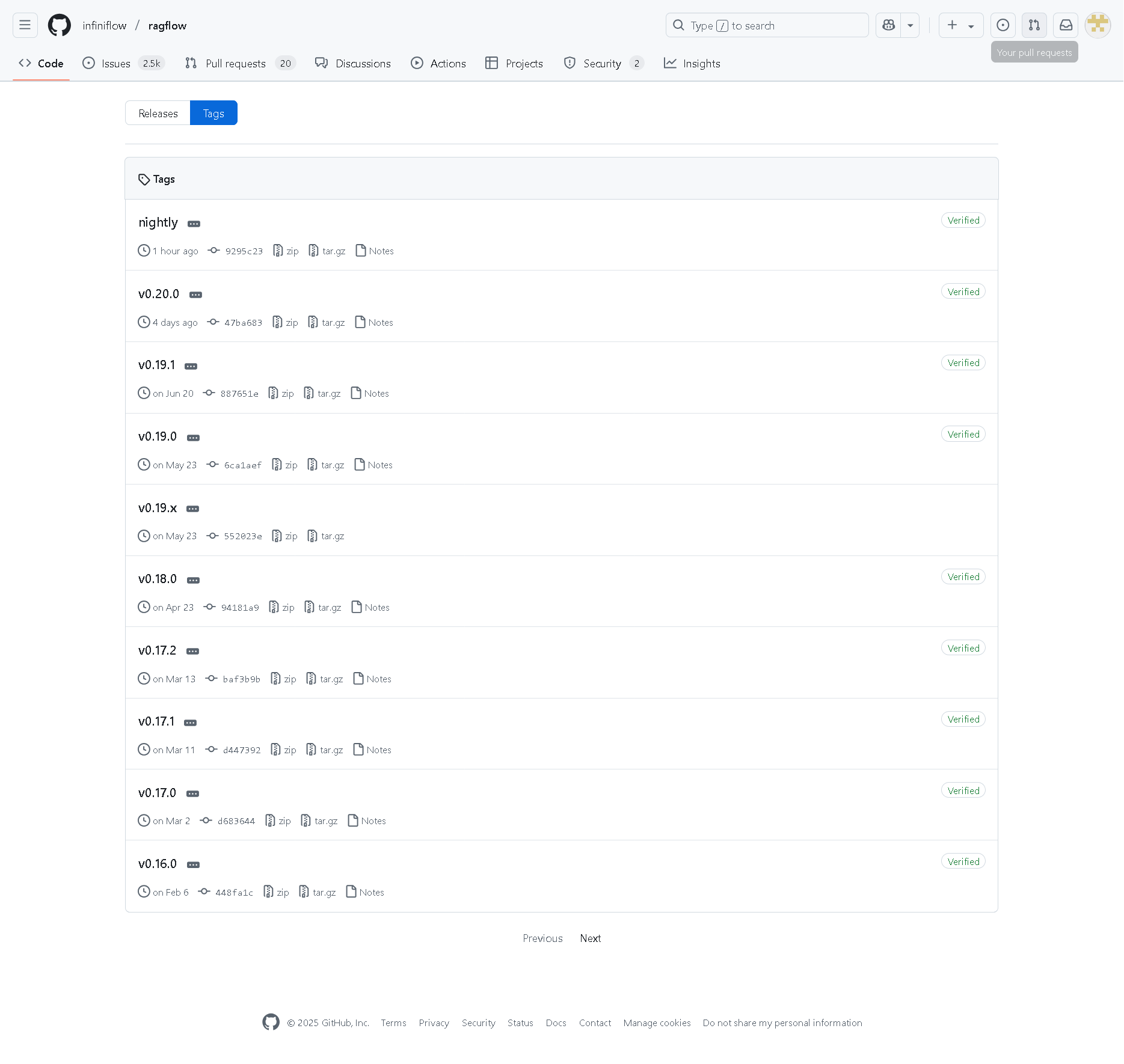This screenshot has width=1124, height=1064.
Task: Expand the v0.17.0 tag ellipsis
Action: tap(192, 793)
